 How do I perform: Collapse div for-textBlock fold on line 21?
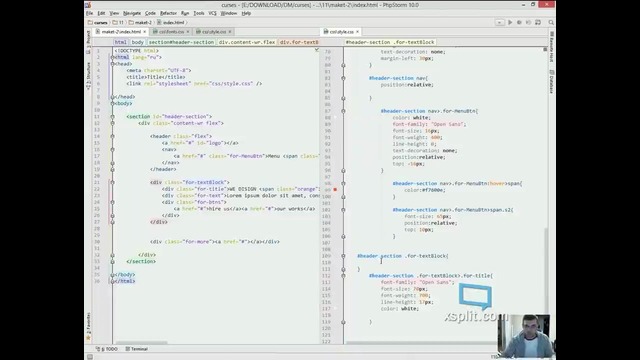[x=113, y=182]
